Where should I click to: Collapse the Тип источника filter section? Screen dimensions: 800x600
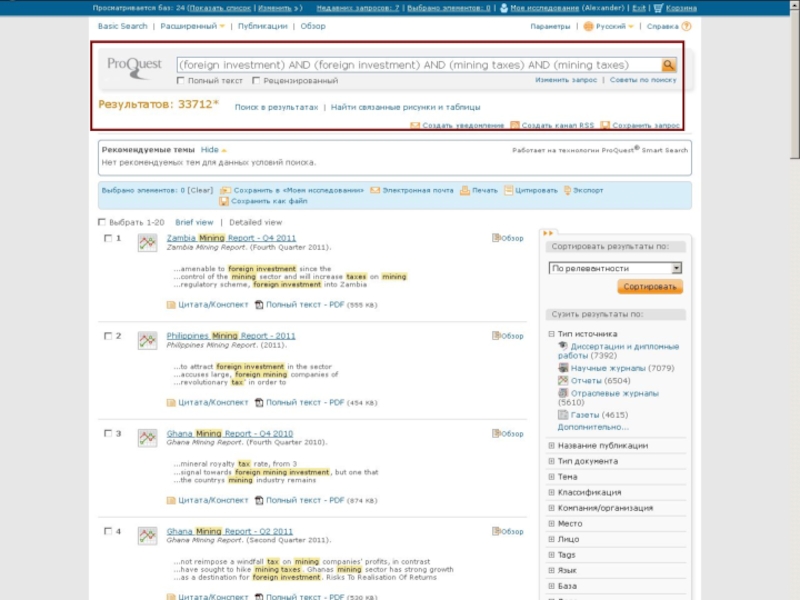(551, 334)
